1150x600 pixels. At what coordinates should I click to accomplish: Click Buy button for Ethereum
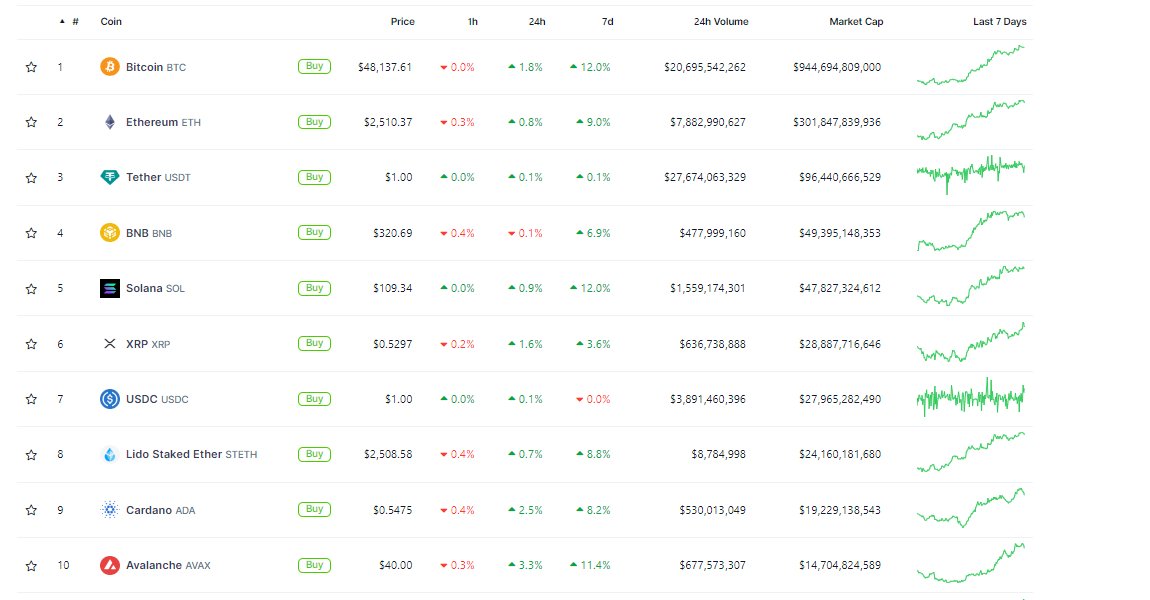314,122
